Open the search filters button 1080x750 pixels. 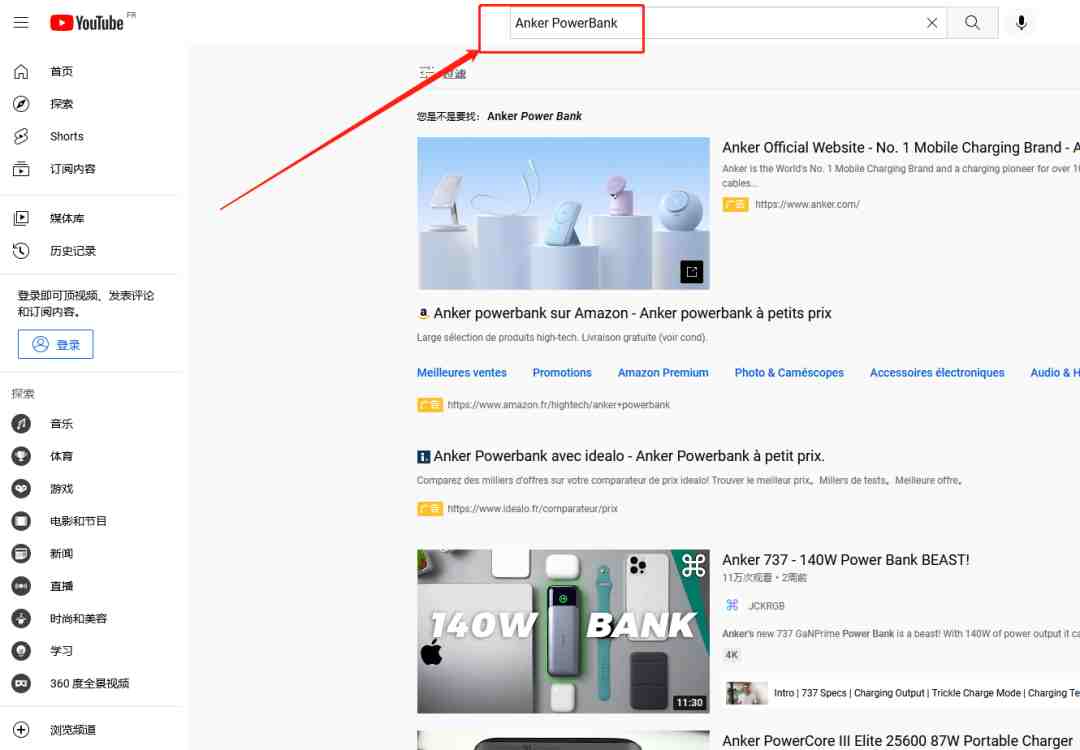pos(442,73)
